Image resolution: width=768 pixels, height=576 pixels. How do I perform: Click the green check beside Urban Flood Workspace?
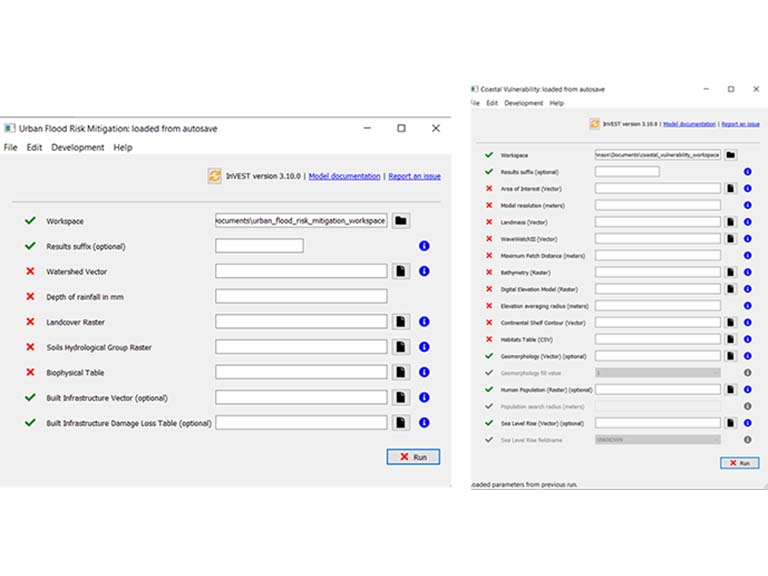pyautogui.click(x=30, y=220)
